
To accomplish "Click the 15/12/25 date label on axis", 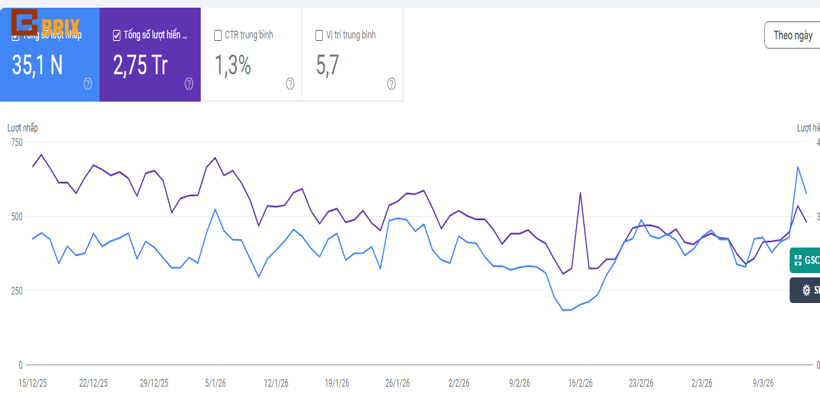I will (36, 383).
